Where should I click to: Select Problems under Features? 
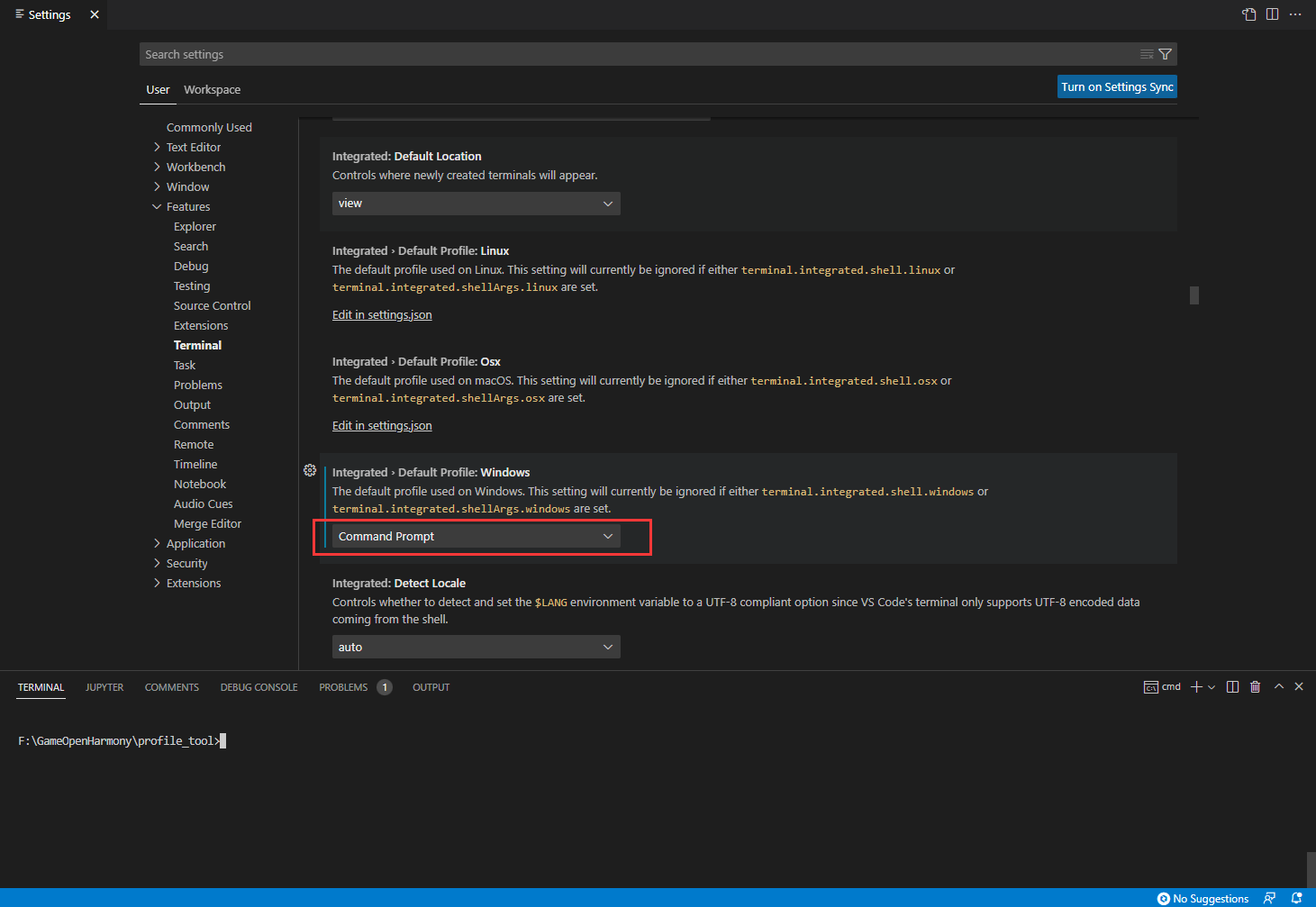click(198, 385)
